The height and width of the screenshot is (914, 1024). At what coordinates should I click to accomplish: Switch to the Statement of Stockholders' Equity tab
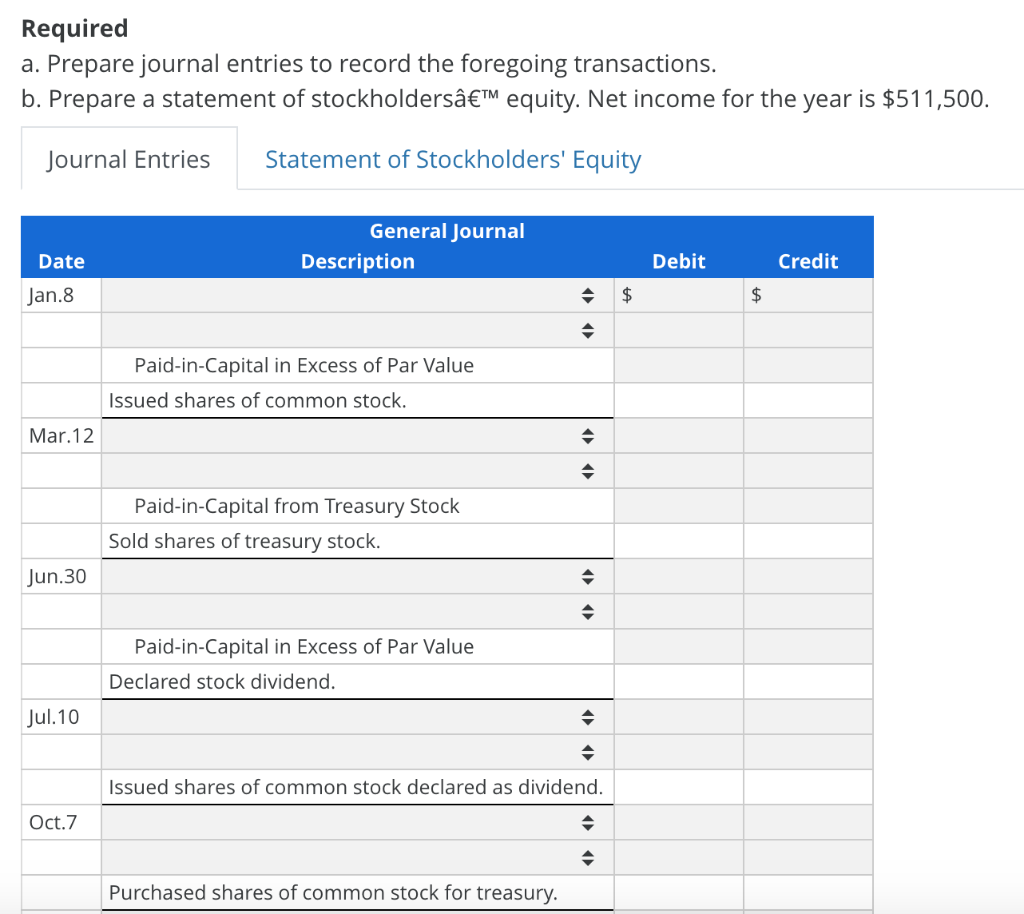[452, 159]
